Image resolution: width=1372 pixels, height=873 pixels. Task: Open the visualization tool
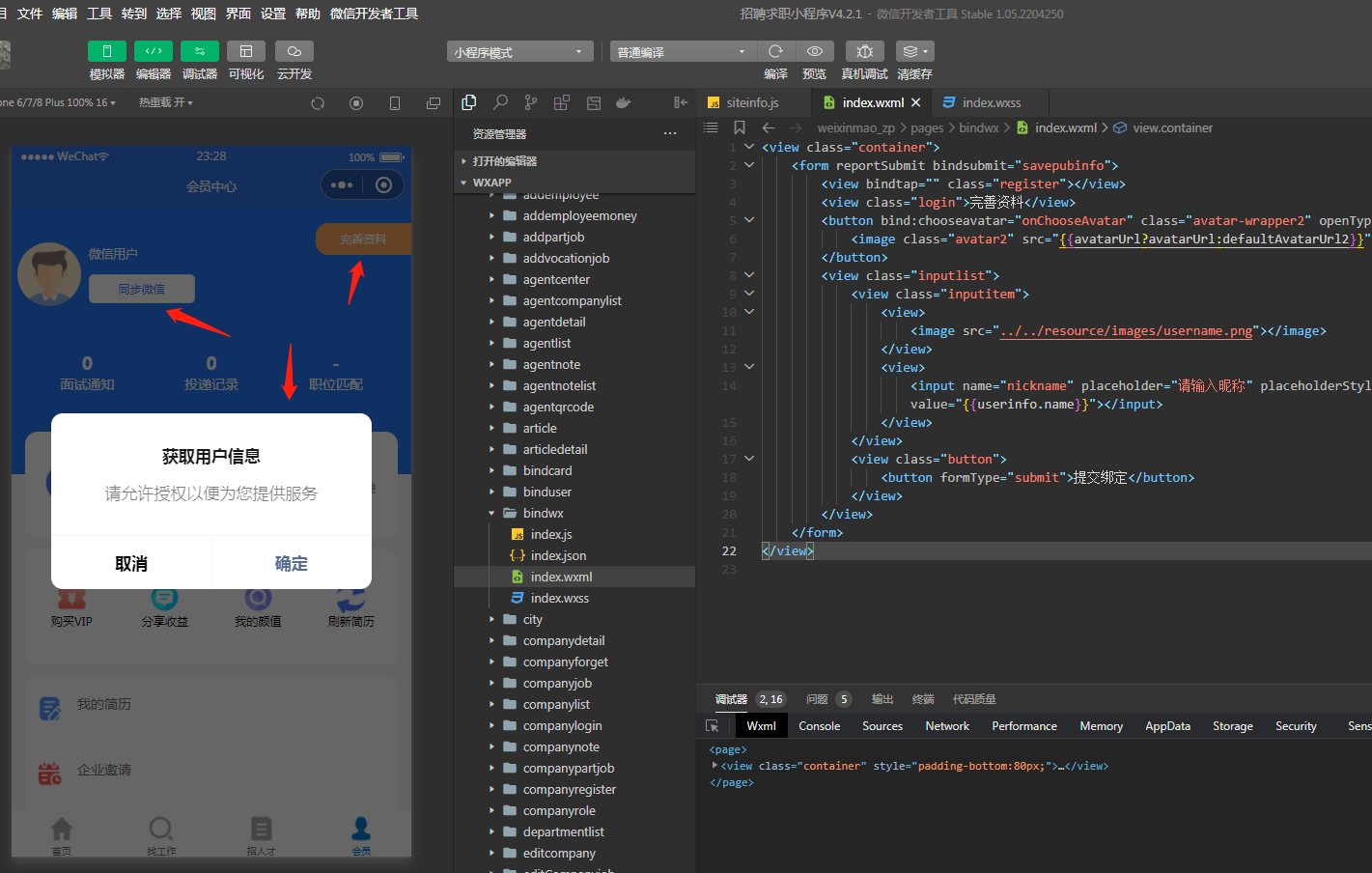pos(246,51)
